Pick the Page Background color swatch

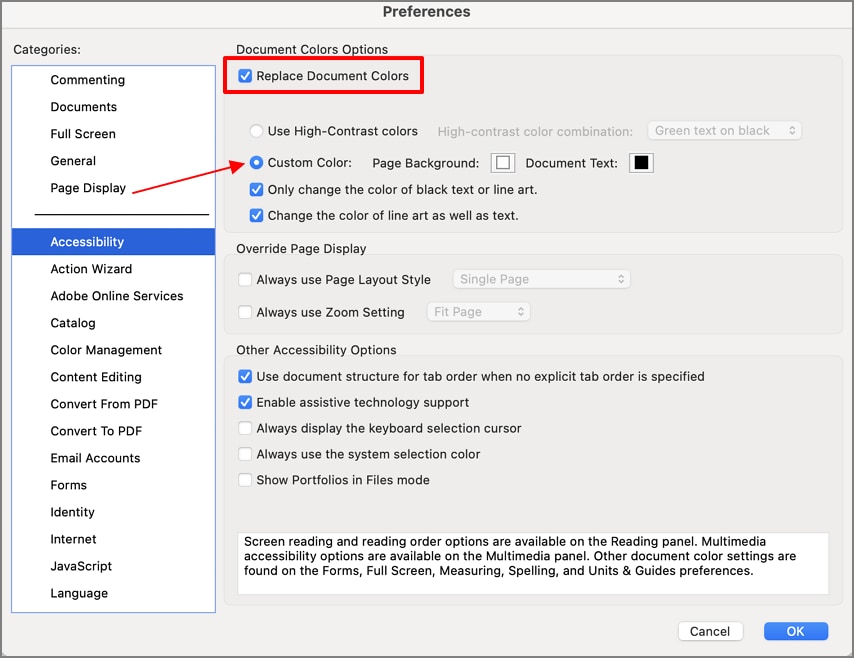coord(503,163)
